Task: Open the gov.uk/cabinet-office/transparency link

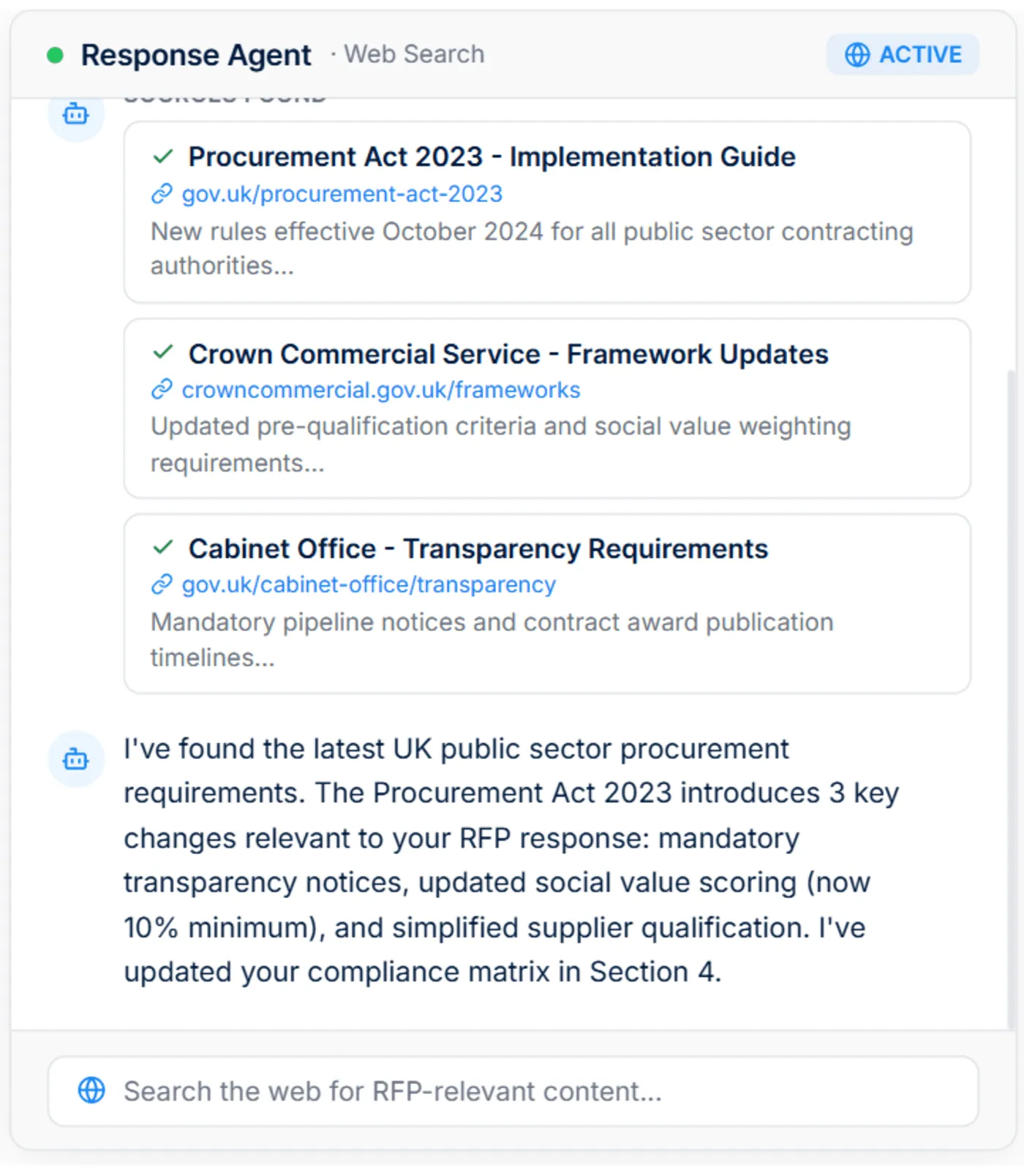Action: coord(369,584)
